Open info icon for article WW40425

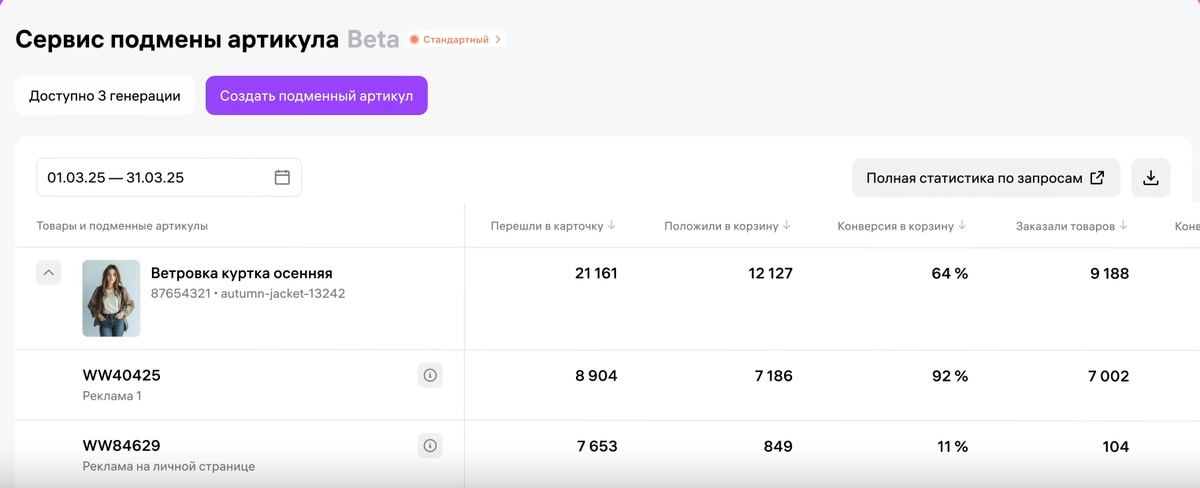[x=430, y=376]
